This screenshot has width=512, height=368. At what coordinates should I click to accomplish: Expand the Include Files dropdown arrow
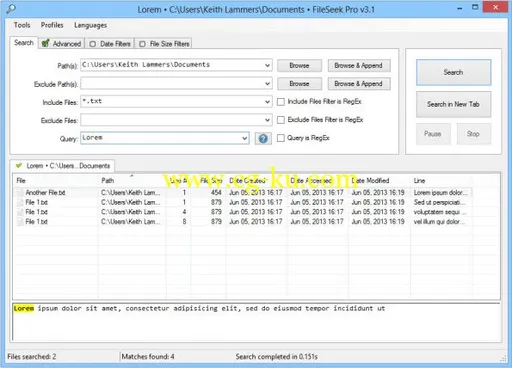pyautogui.click(x=267, y=102)
